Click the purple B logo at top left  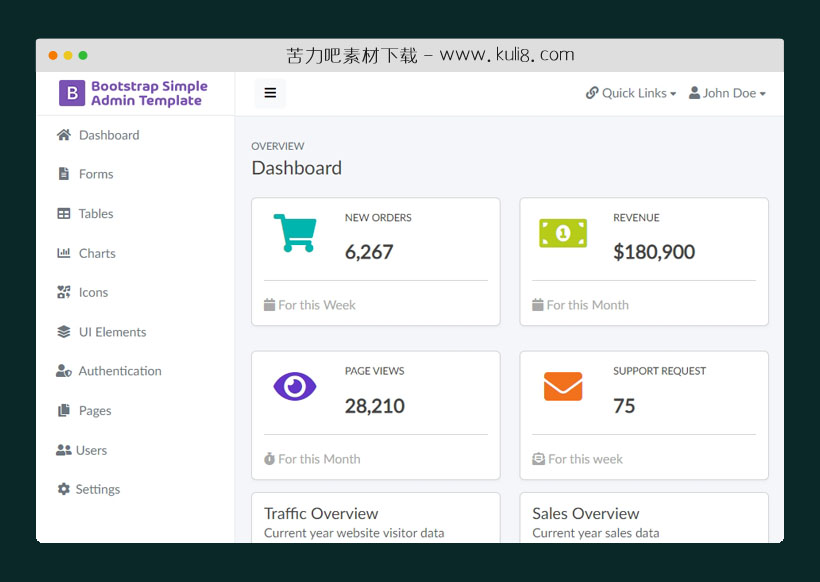pyautogui.click(x=71, y=93)
